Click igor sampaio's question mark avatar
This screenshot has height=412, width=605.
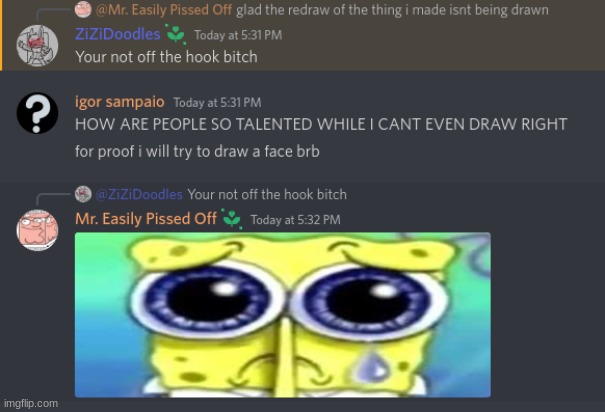point(37,113)
